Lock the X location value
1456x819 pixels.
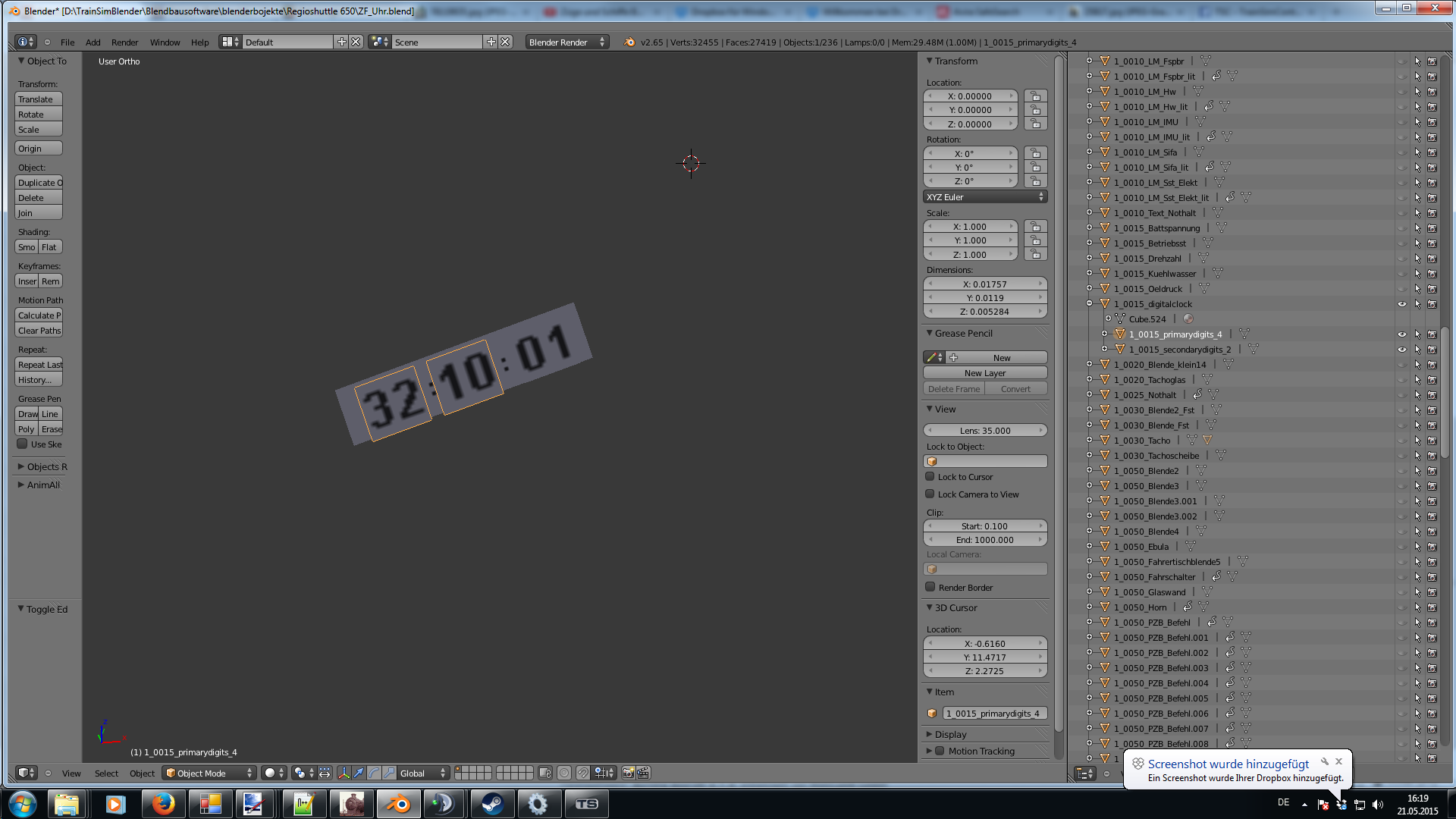[x=1035, y=96]
